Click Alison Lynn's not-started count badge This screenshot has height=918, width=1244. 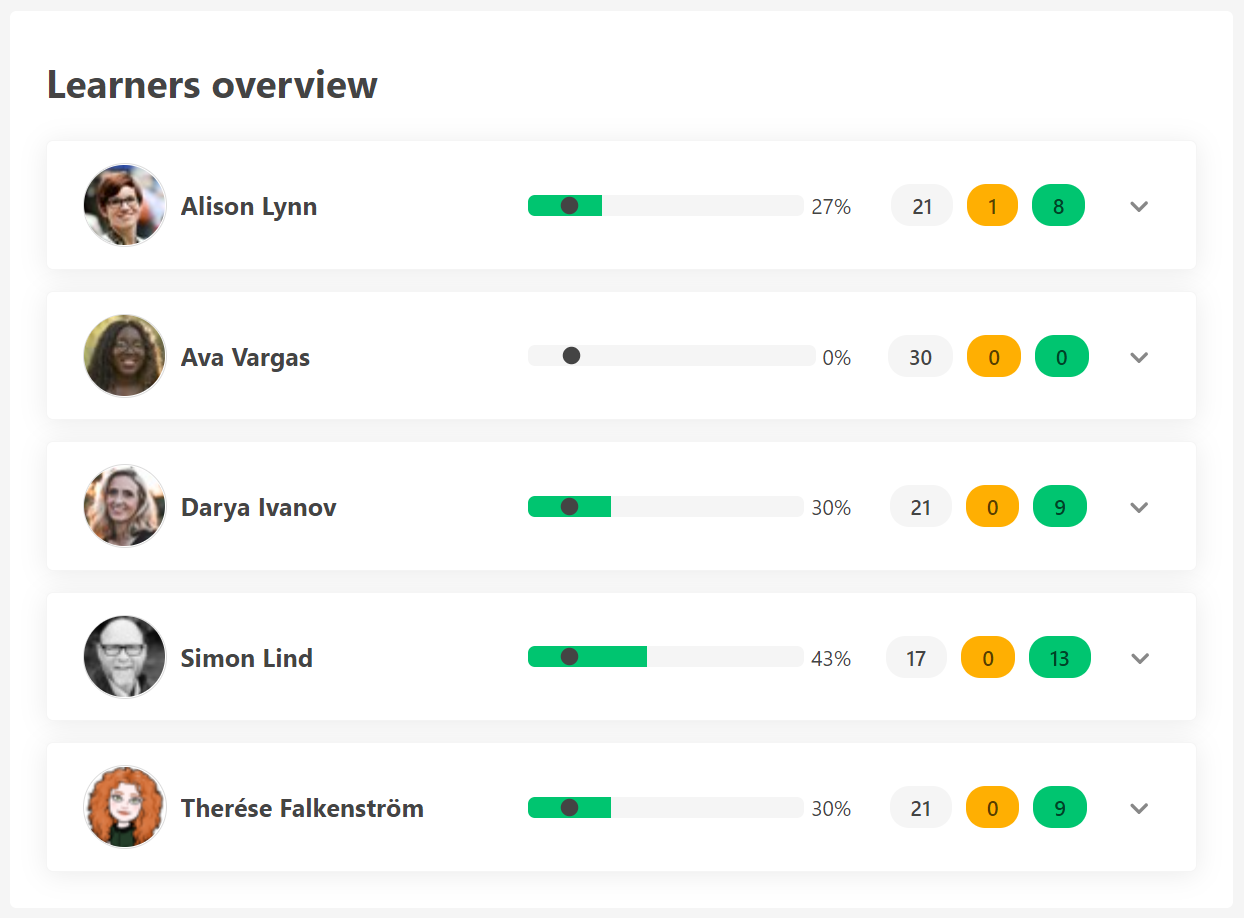921,205
